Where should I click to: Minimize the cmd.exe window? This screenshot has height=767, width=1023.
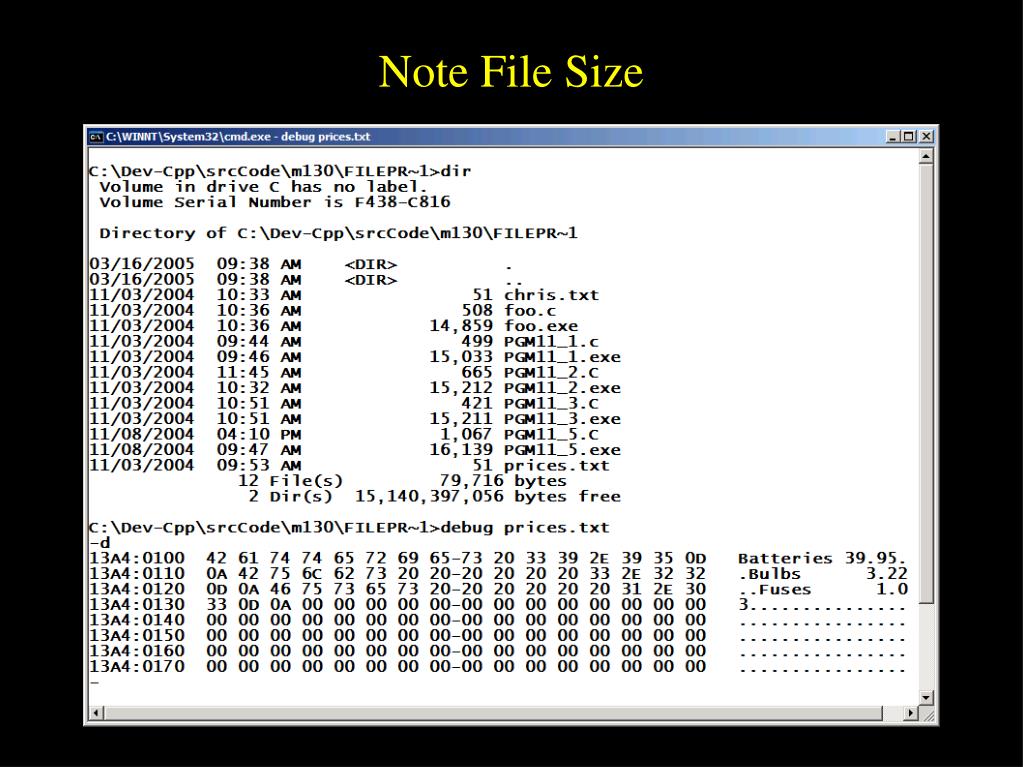(x=893, y=137)
